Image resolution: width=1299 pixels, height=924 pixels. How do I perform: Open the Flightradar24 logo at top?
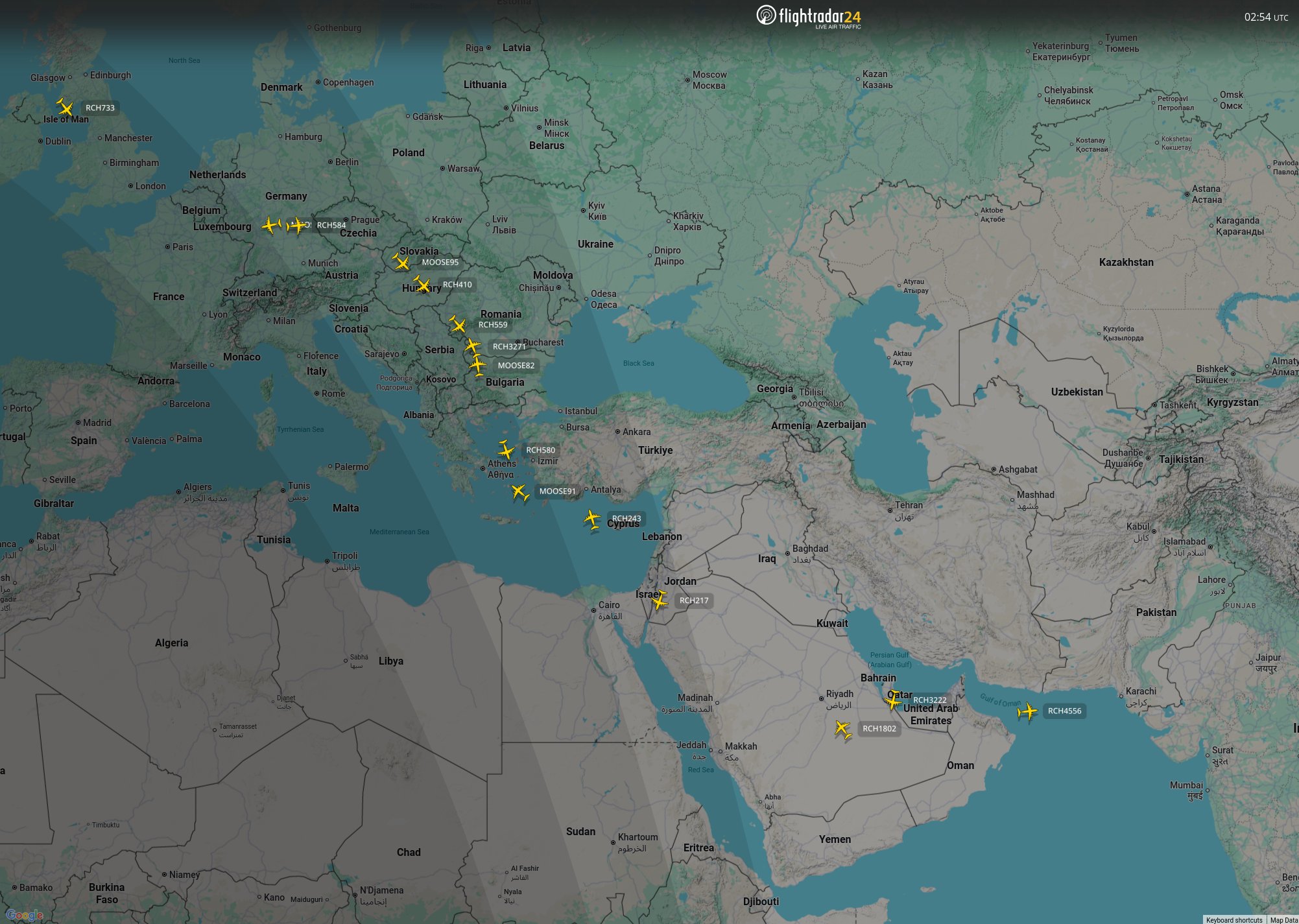pos(809,16)
